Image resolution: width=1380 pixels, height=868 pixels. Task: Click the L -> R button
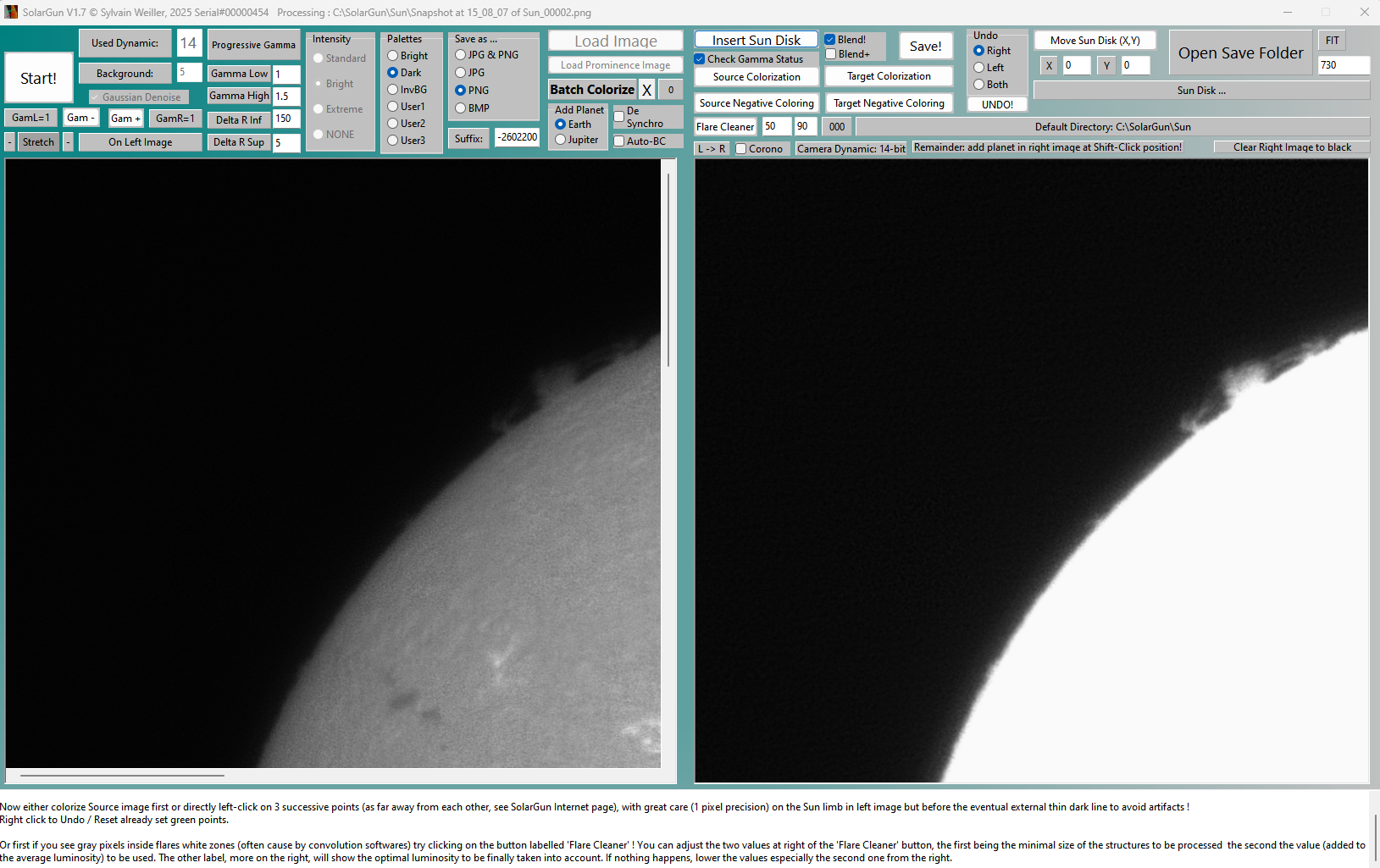[x=711, y=149]
